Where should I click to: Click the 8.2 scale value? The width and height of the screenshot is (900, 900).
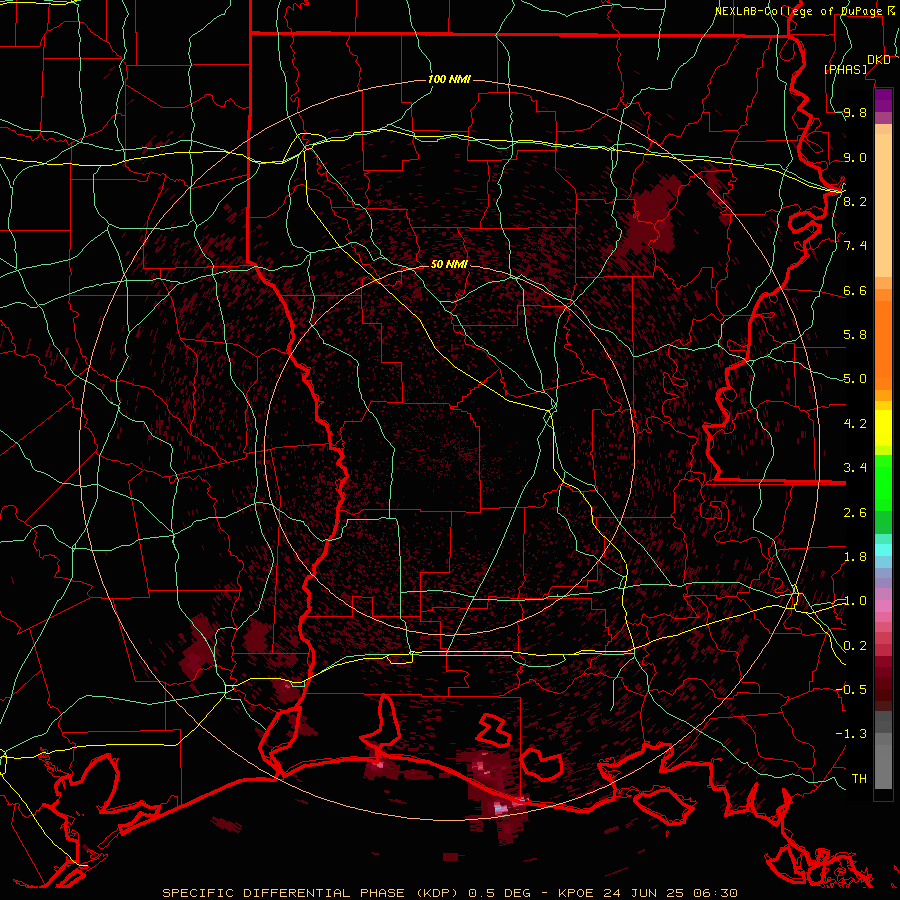coord(855,201)
